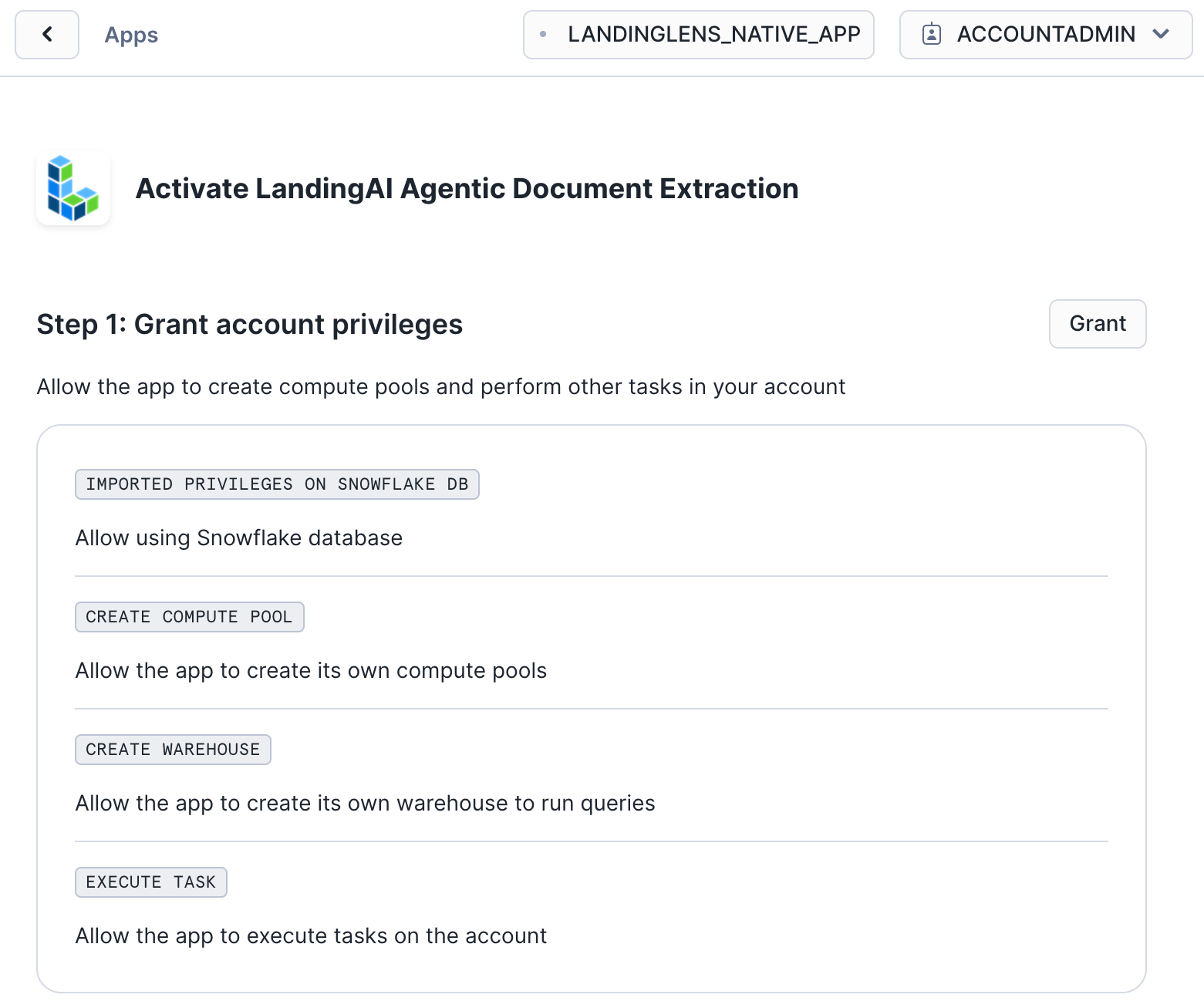Click the compute pools description text
Screen dimensions: 1204x1008
click(310, 670)
